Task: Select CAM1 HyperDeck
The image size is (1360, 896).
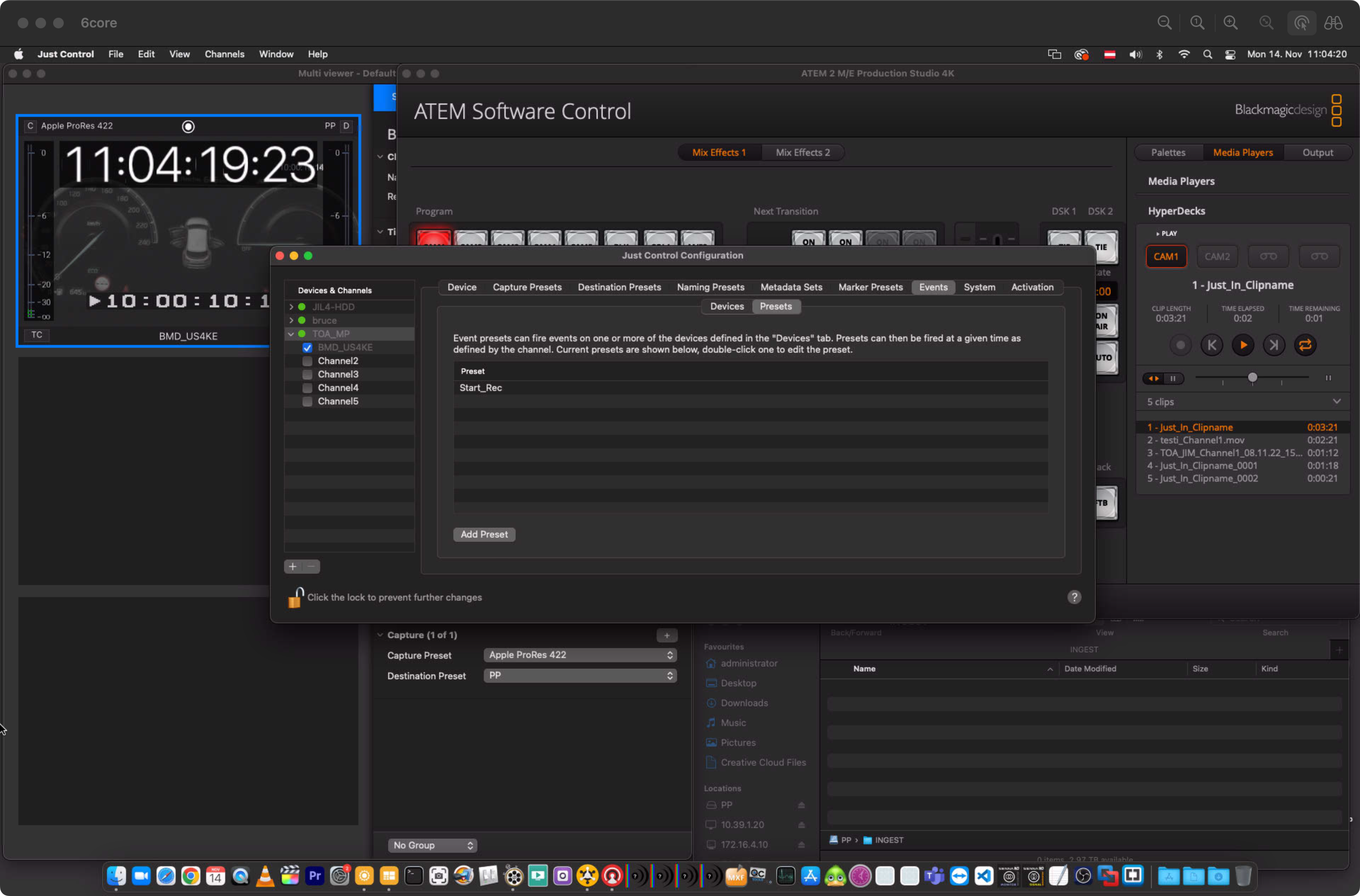Action: 1166,257
